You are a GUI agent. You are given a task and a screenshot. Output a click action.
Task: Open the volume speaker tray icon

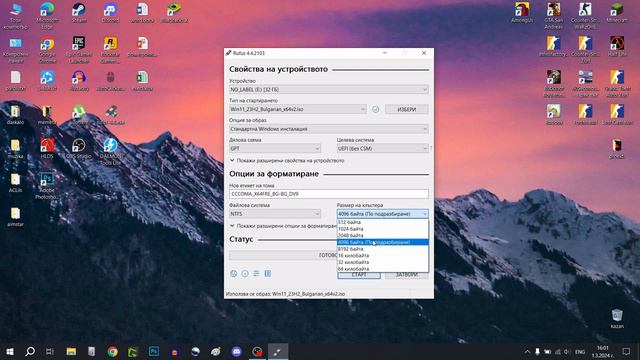click(x=567, y=351)
